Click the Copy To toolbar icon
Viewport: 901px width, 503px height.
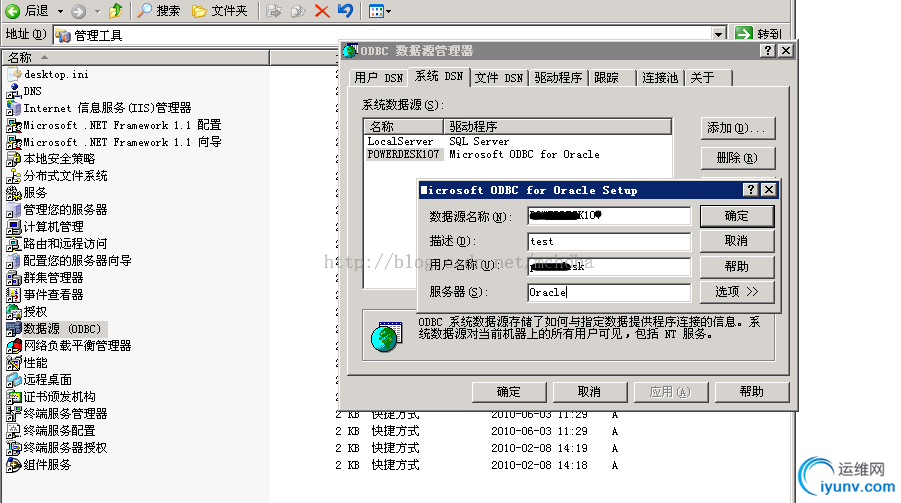[298, 11]
